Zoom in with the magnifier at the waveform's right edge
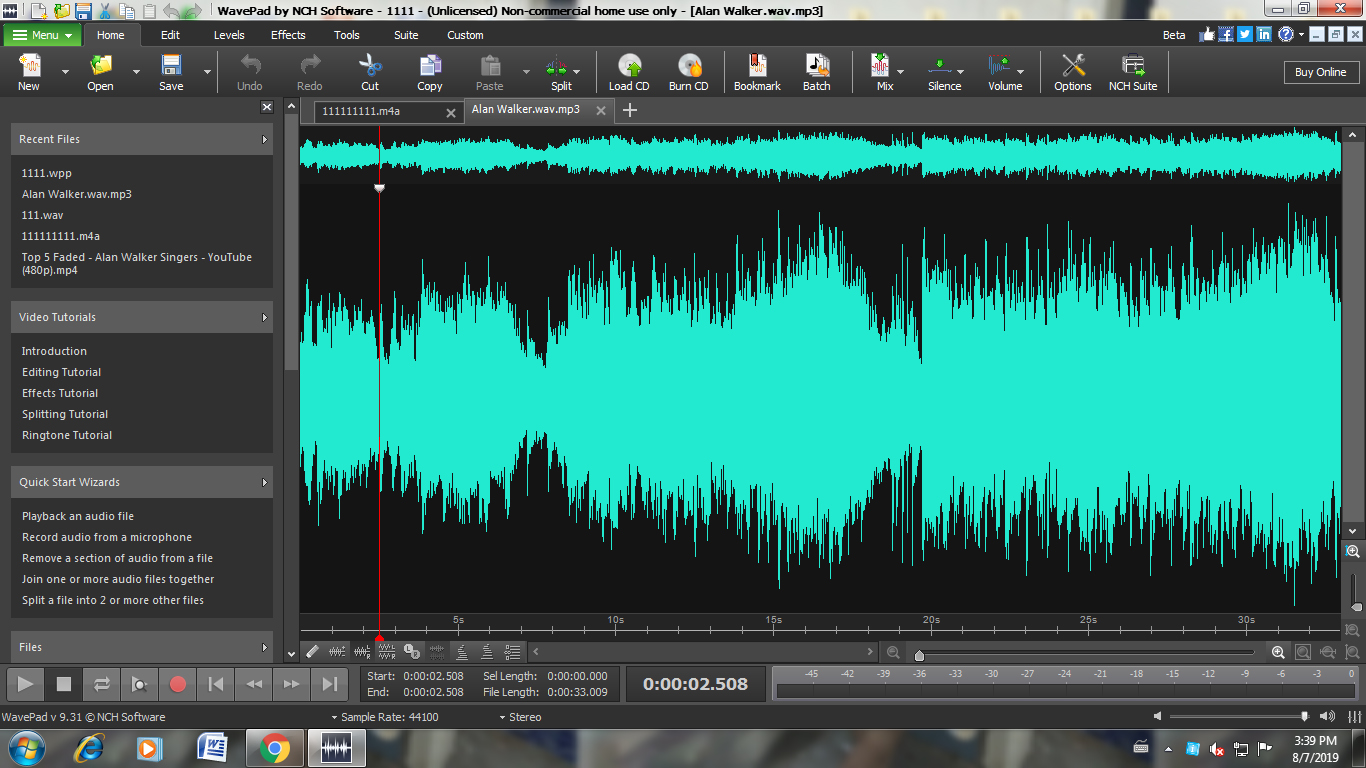This screenshot has height=768, width=1366. [1353, 552]
